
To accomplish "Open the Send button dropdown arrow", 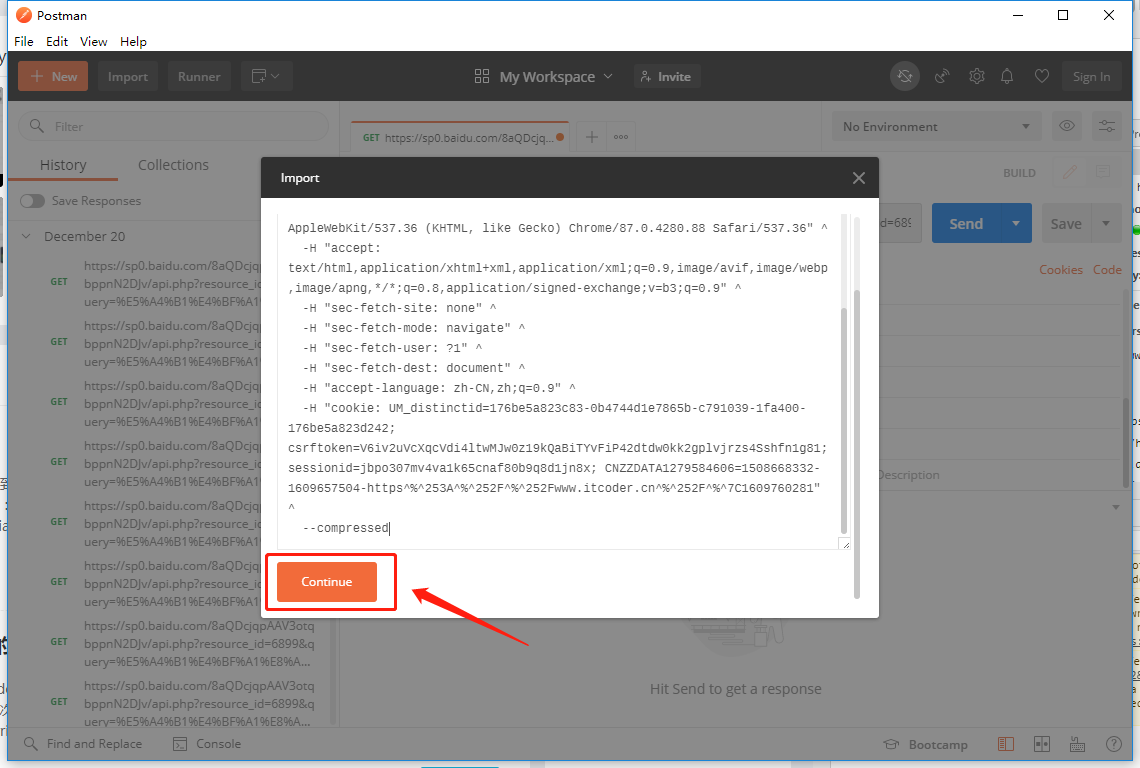I will tap(1016, 223).
